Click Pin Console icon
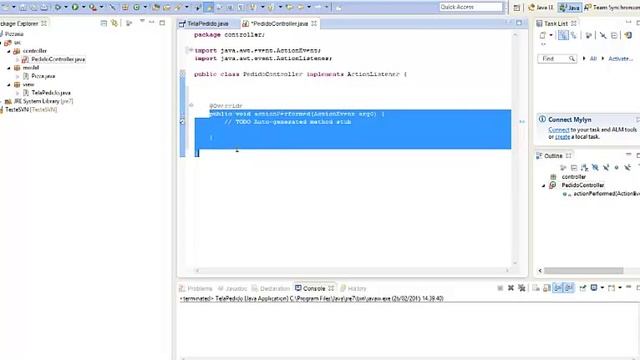Screen dimensions: 640x360 point(583,288)
